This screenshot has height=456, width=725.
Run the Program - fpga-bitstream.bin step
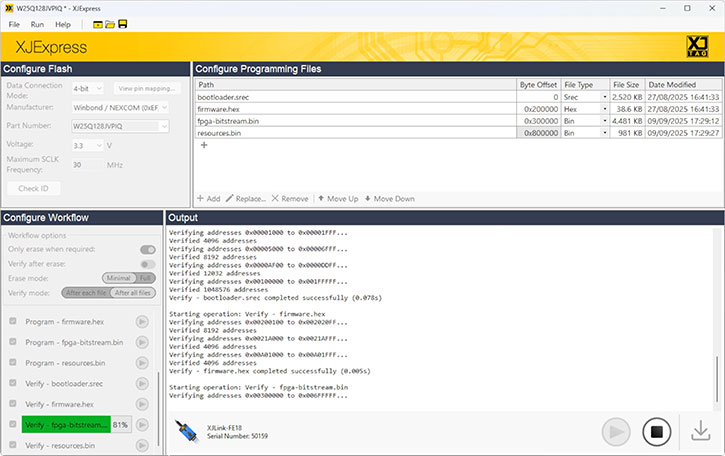[142, 342]
